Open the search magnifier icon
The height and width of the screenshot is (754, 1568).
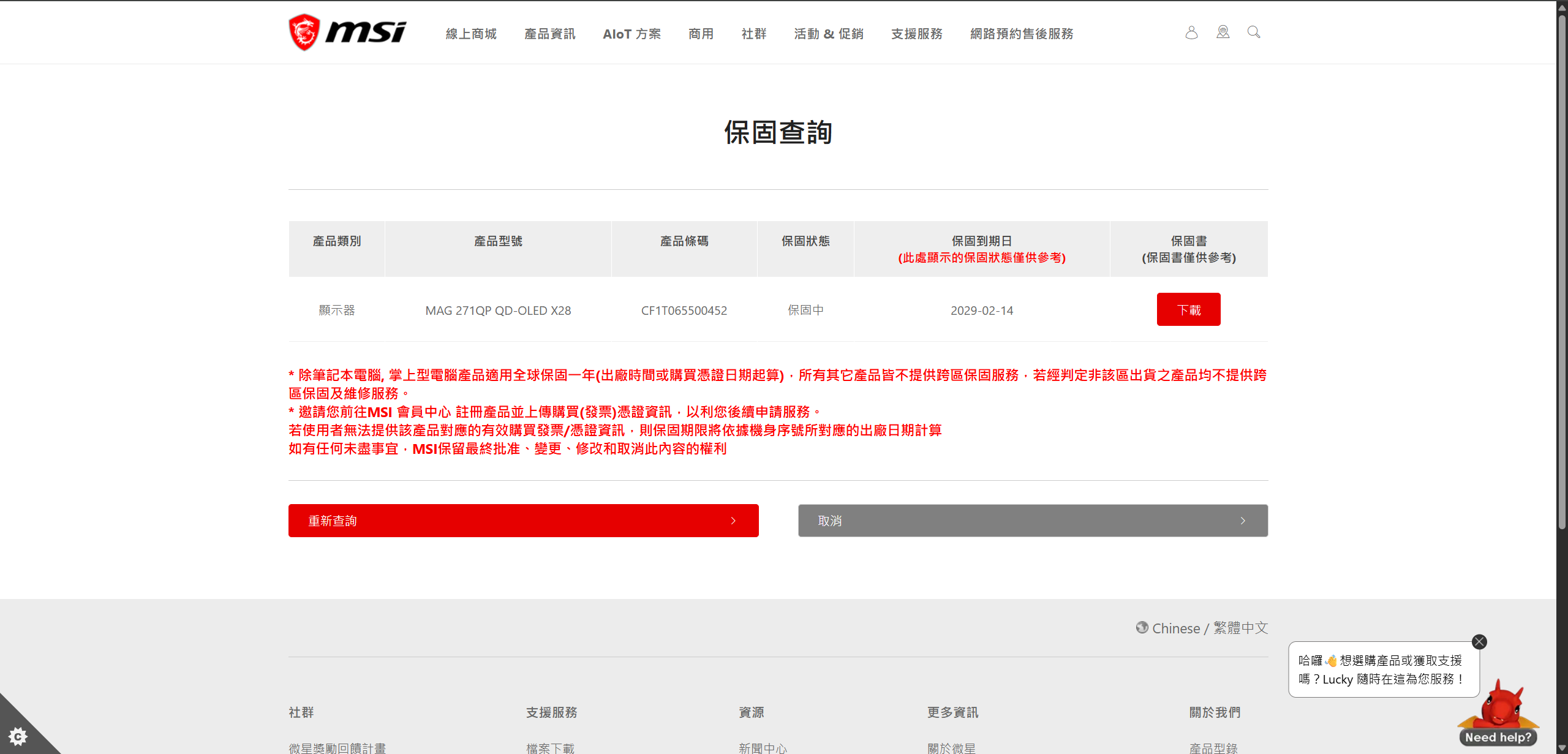click(1254, 32)
